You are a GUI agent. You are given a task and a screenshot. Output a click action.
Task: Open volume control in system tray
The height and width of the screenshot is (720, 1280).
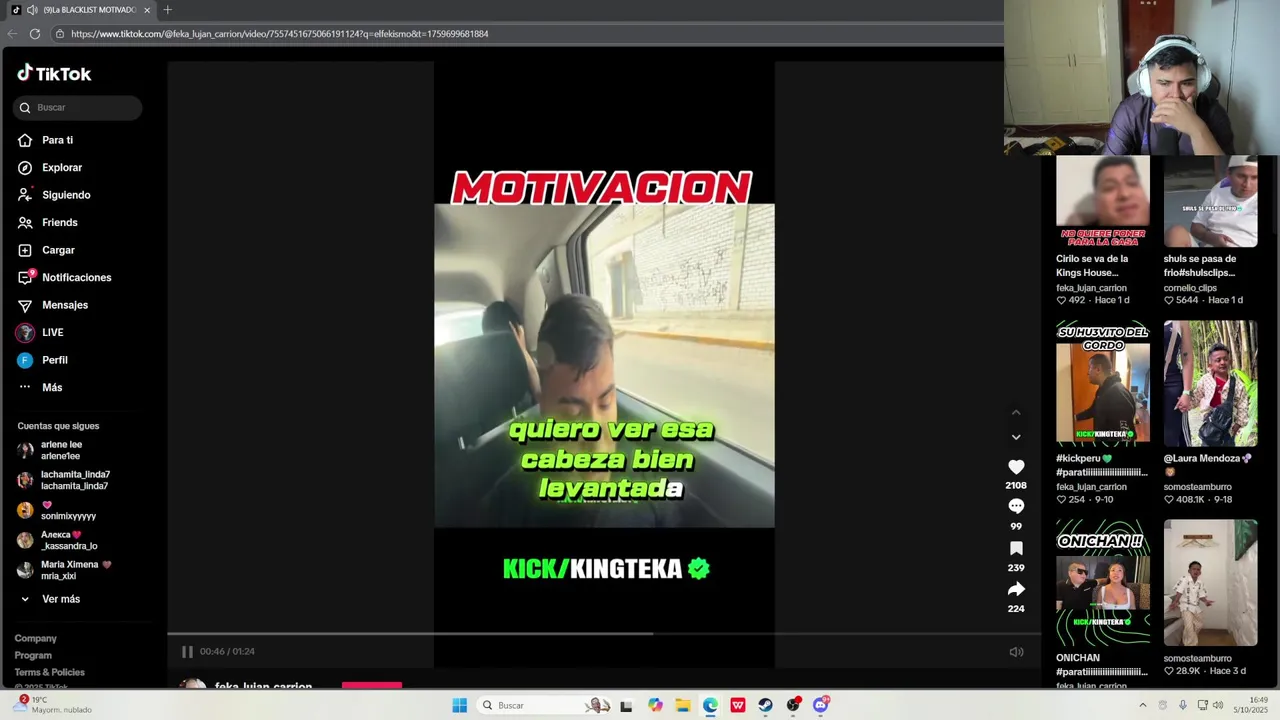point(1218,705)
